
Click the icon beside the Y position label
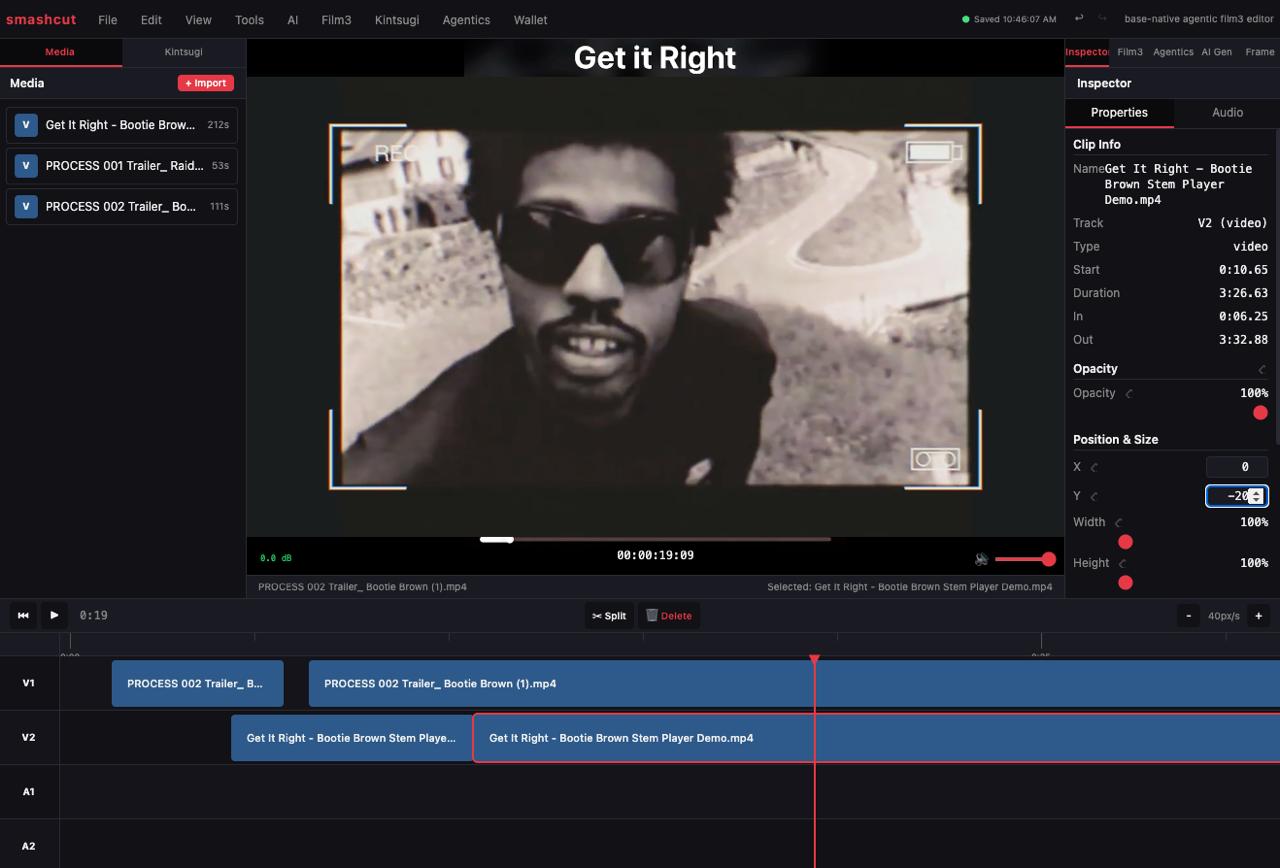coord(1094,496)
